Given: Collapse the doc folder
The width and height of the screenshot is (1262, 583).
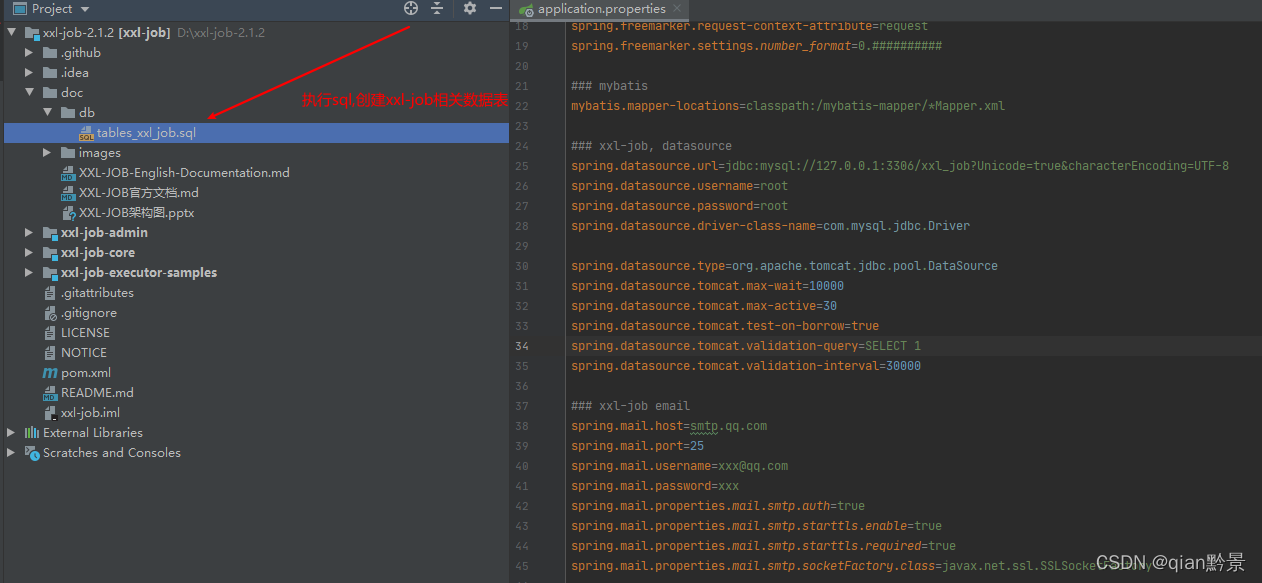Looking at the screenshot, I should (30, 93).
